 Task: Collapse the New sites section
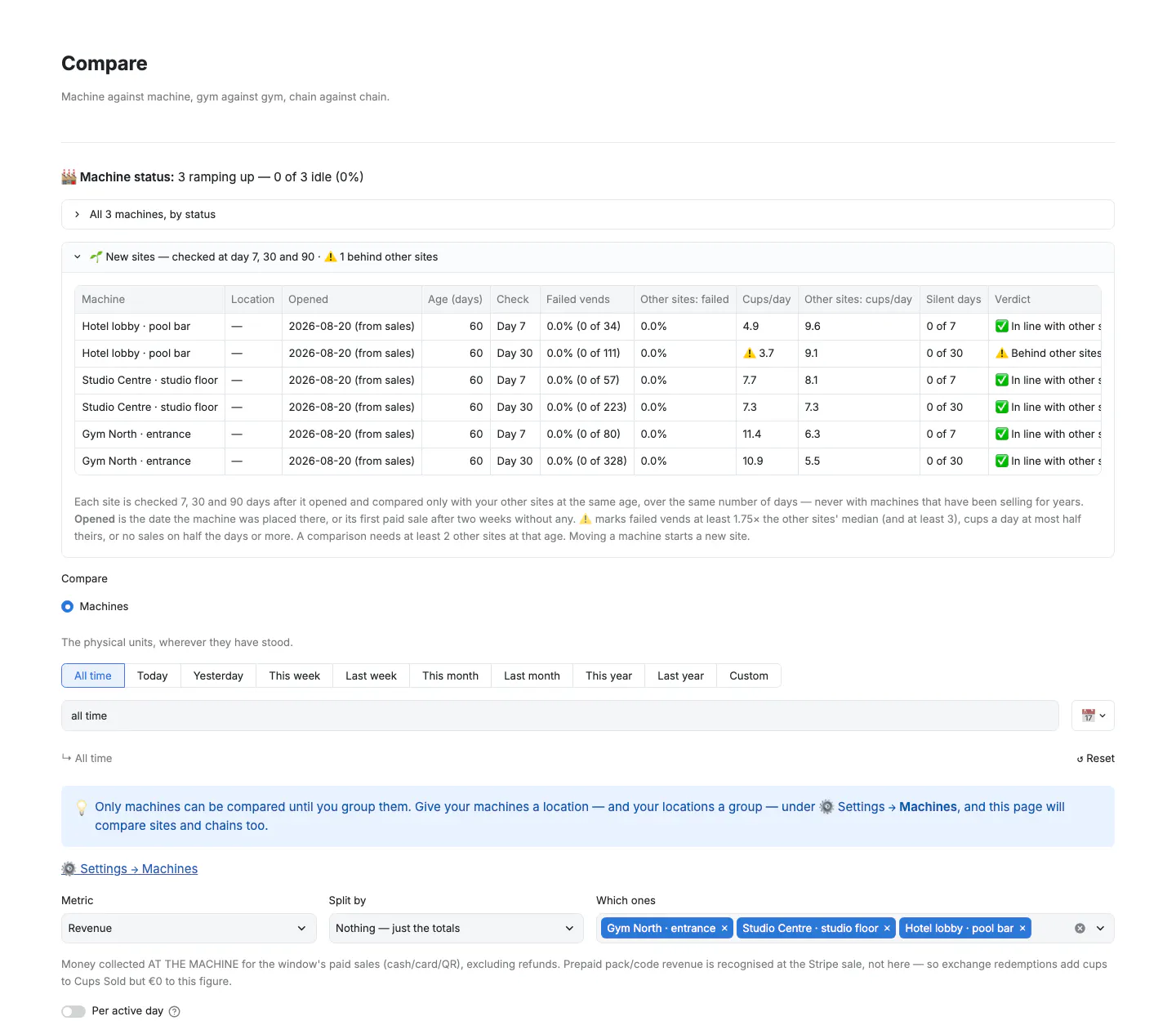588,257
